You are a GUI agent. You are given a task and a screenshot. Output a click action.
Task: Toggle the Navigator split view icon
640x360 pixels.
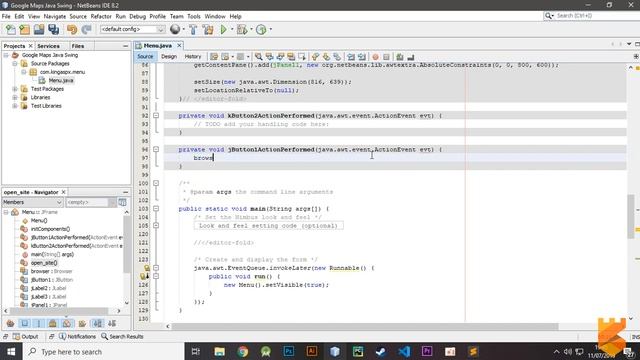click(122, 202)
